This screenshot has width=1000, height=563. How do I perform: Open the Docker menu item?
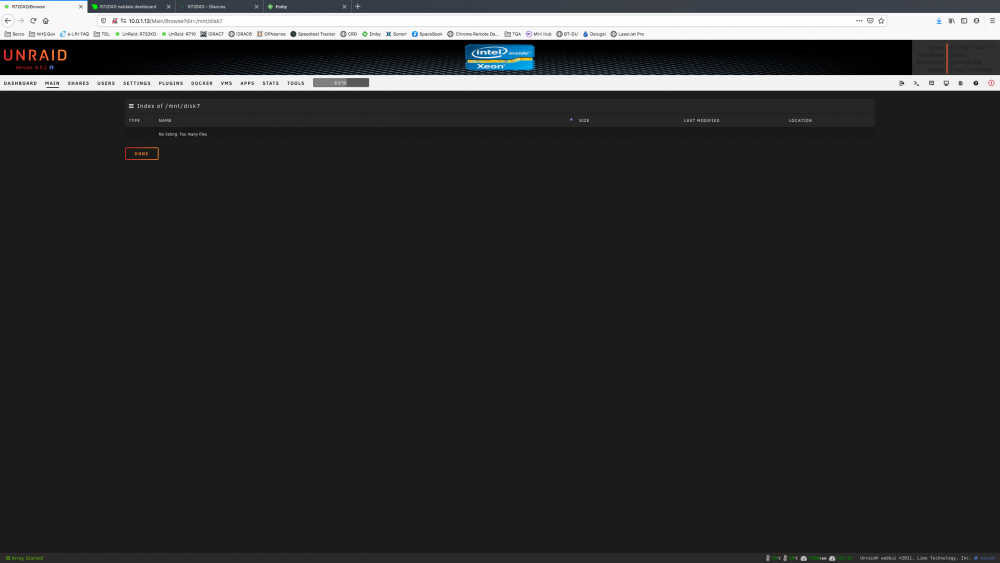point(202,83)
